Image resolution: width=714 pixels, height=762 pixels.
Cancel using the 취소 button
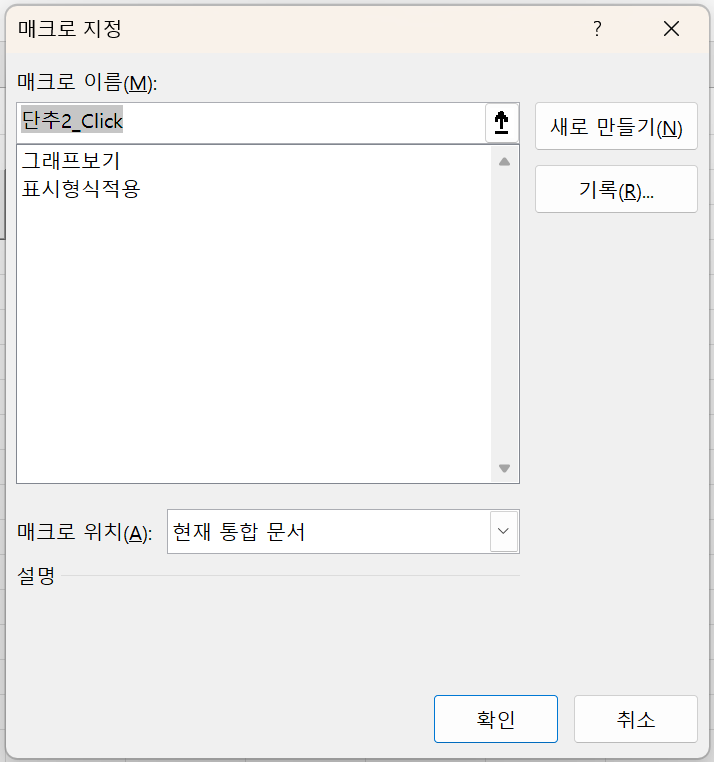click(x=635, y=719)
